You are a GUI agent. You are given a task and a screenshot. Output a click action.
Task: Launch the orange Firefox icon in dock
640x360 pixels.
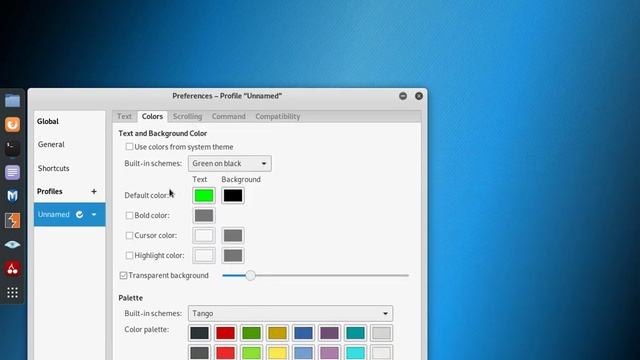tap(12, 124)
